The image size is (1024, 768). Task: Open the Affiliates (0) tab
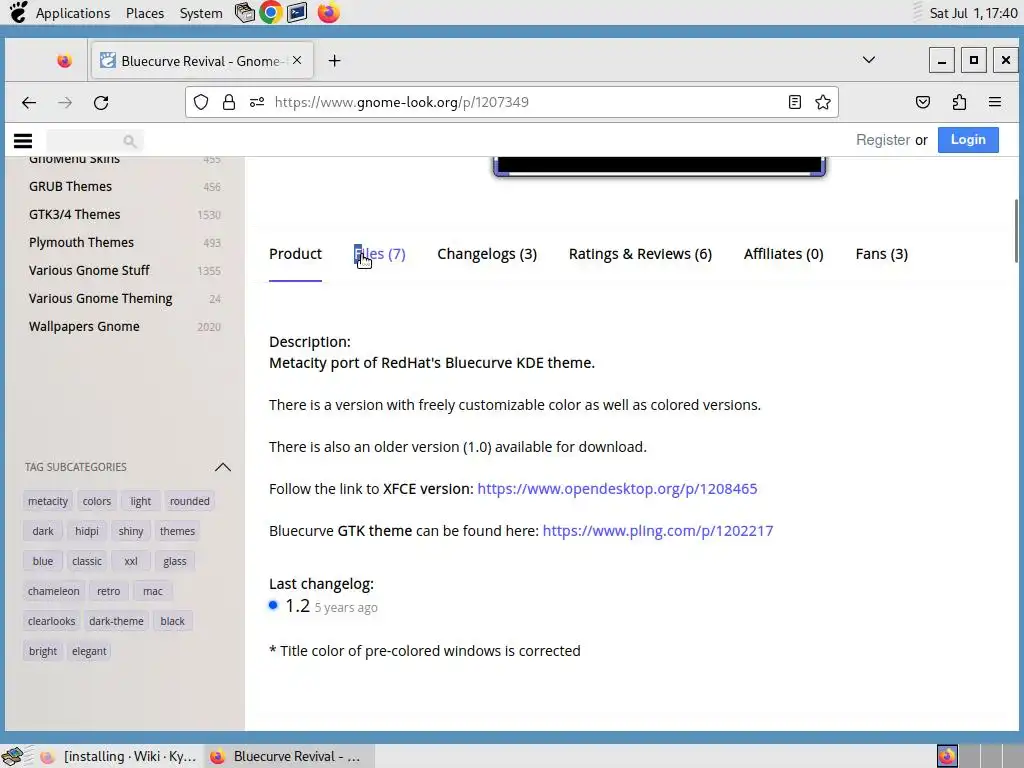pos(784,254)
